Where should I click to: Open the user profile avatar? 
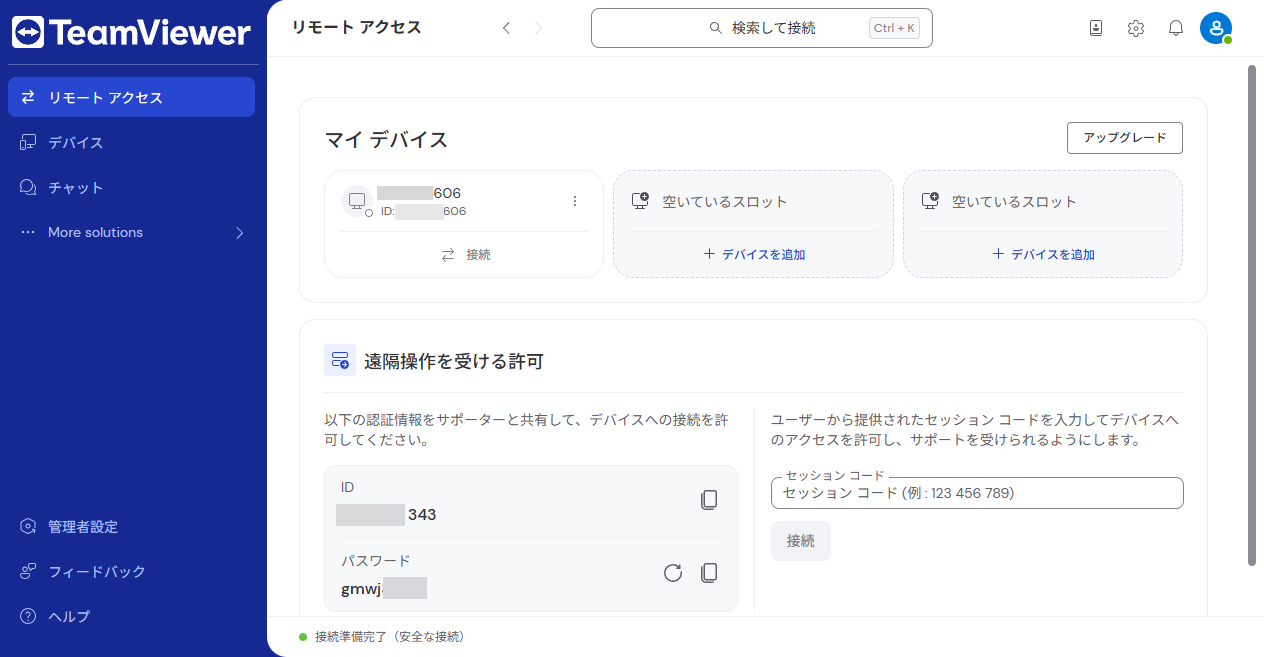tap(1215, 28)
